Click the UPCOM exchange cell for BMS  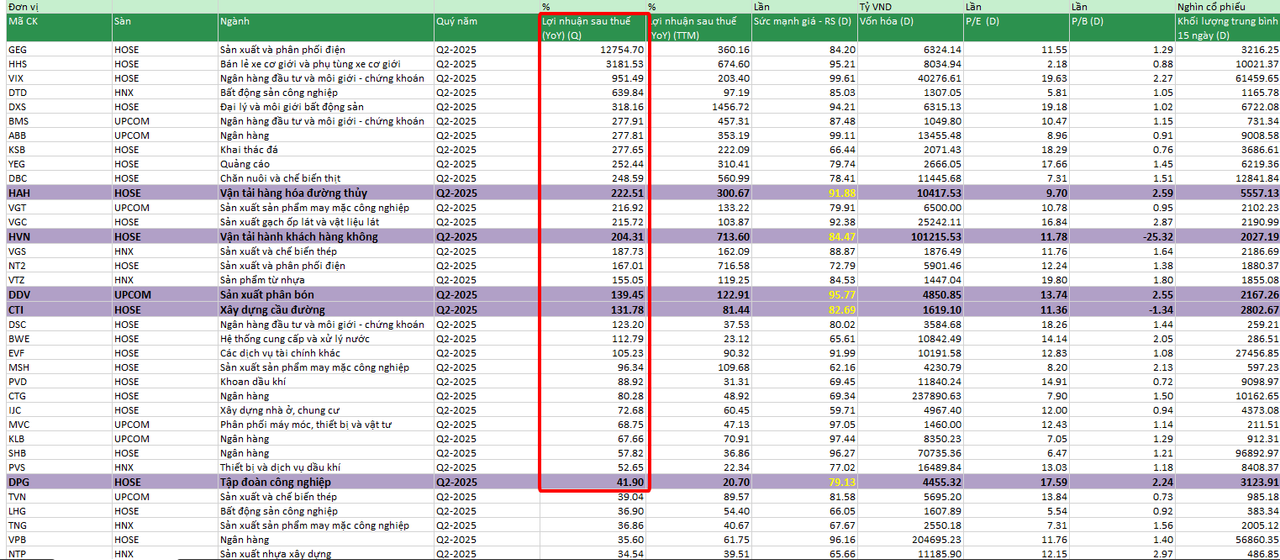click(x=130, y=121)
